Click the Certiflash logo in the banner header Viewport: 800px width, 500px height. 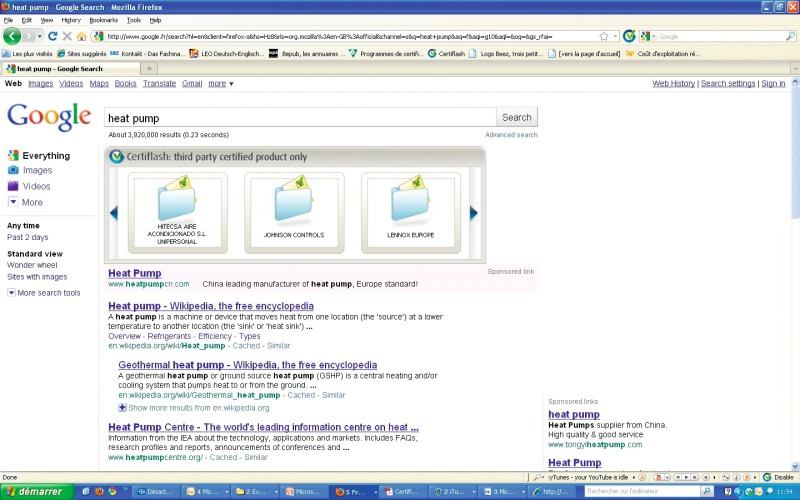[117, 156]
